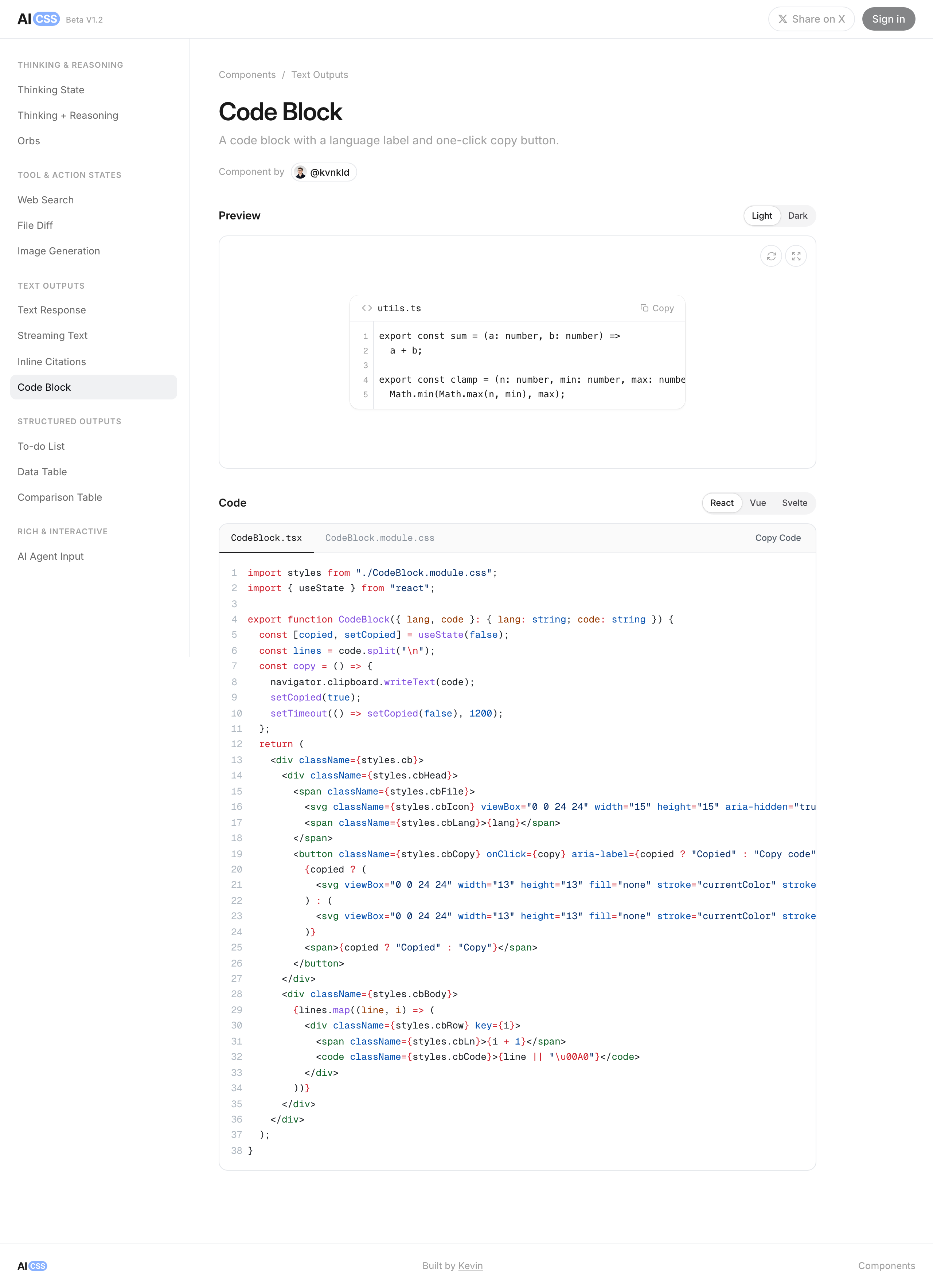Open AI Agent Input in sidebar
This screenshot has width=933, height=1288.
coord(94,557)
